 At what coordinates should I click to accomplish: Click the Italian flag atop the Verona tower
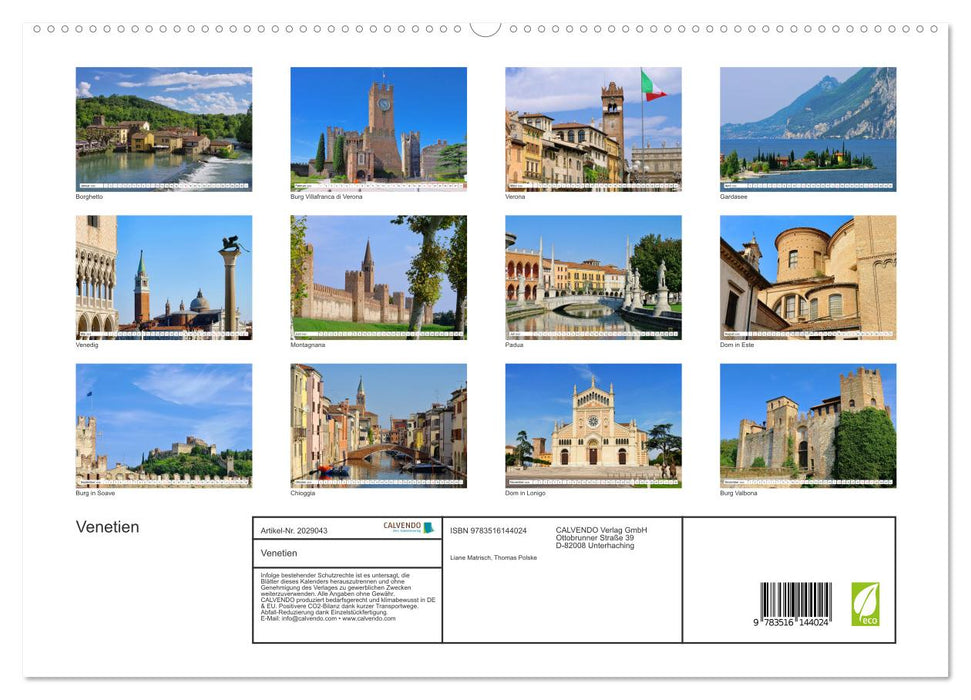648,84
